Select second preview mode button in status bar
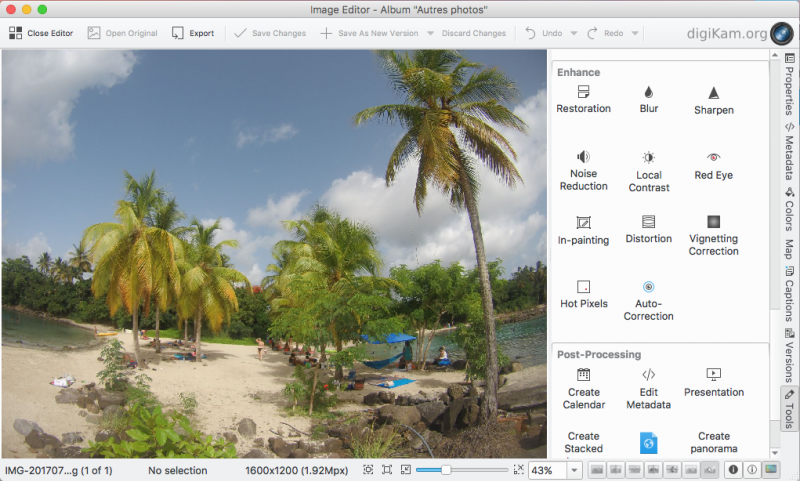 [616, 470]
